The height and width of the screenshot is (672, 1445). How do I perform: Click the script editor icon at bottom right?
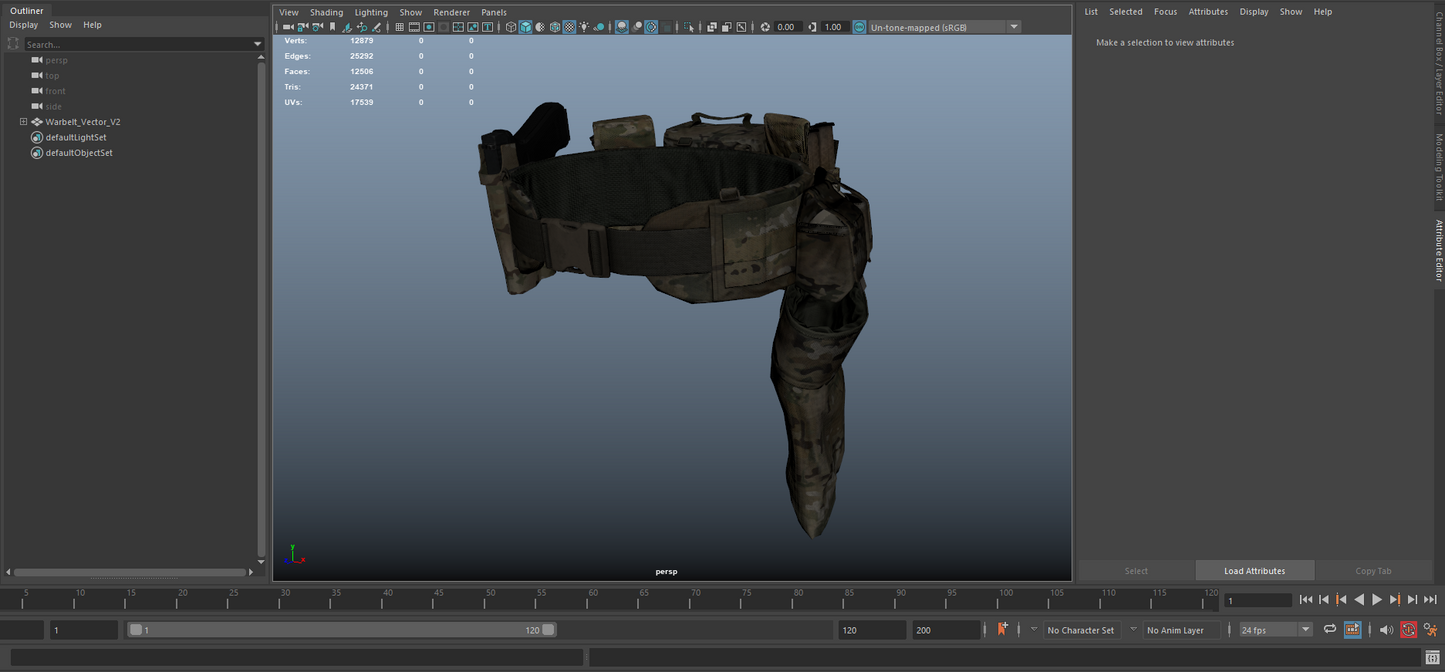(1432, 657)
